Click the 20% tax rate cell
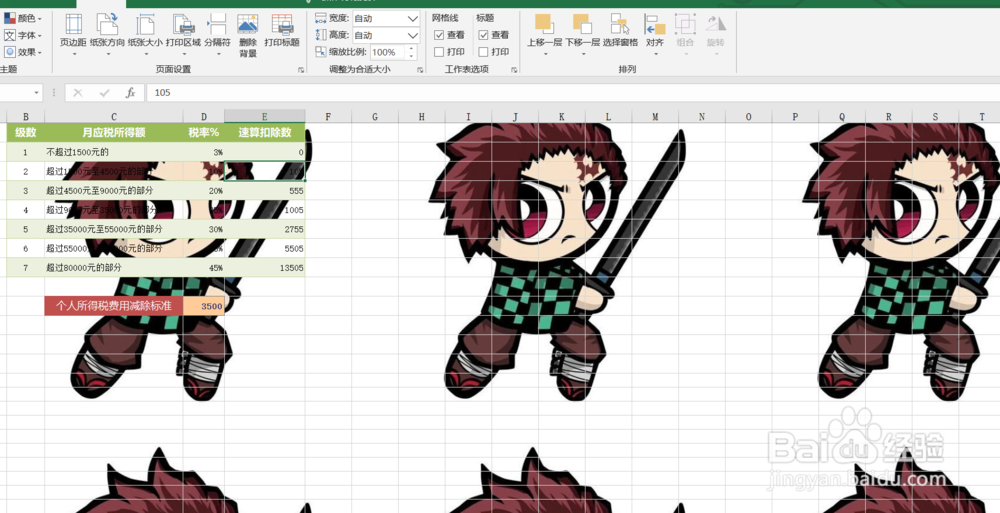The width and height of the screenshot is (1000, 513). tap(203, 191)
